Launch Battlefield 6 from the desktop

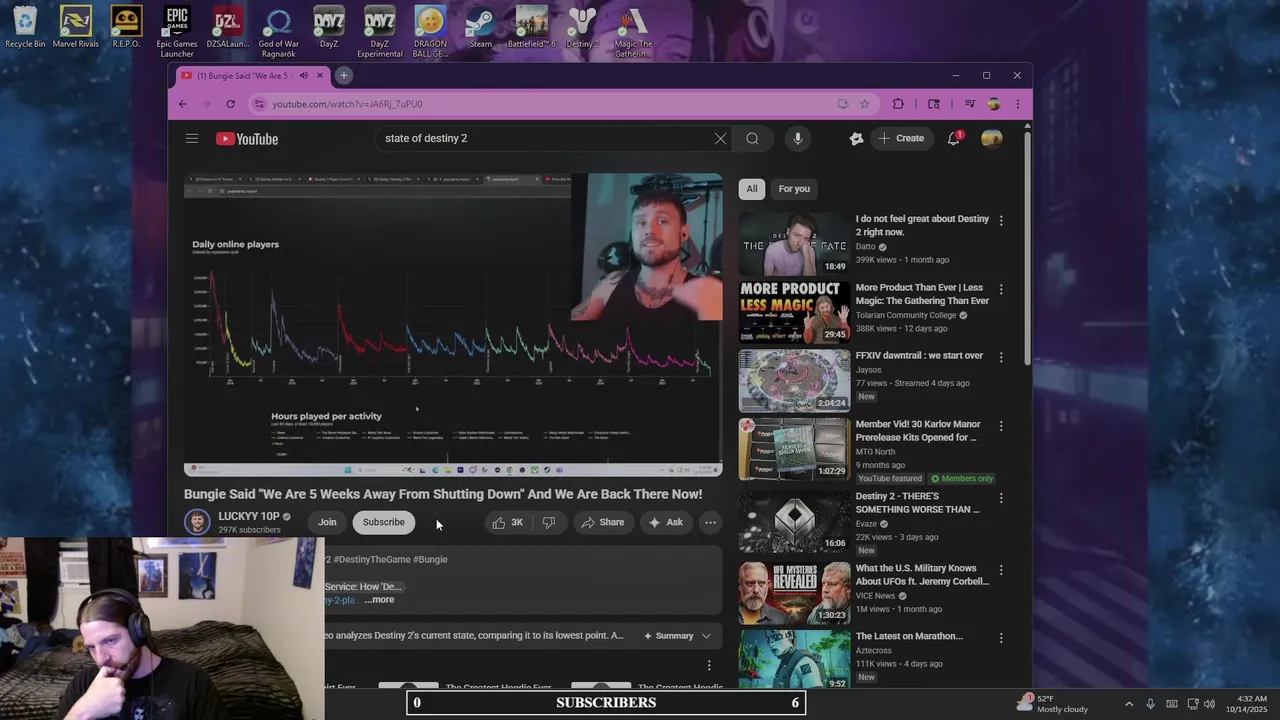532,27
